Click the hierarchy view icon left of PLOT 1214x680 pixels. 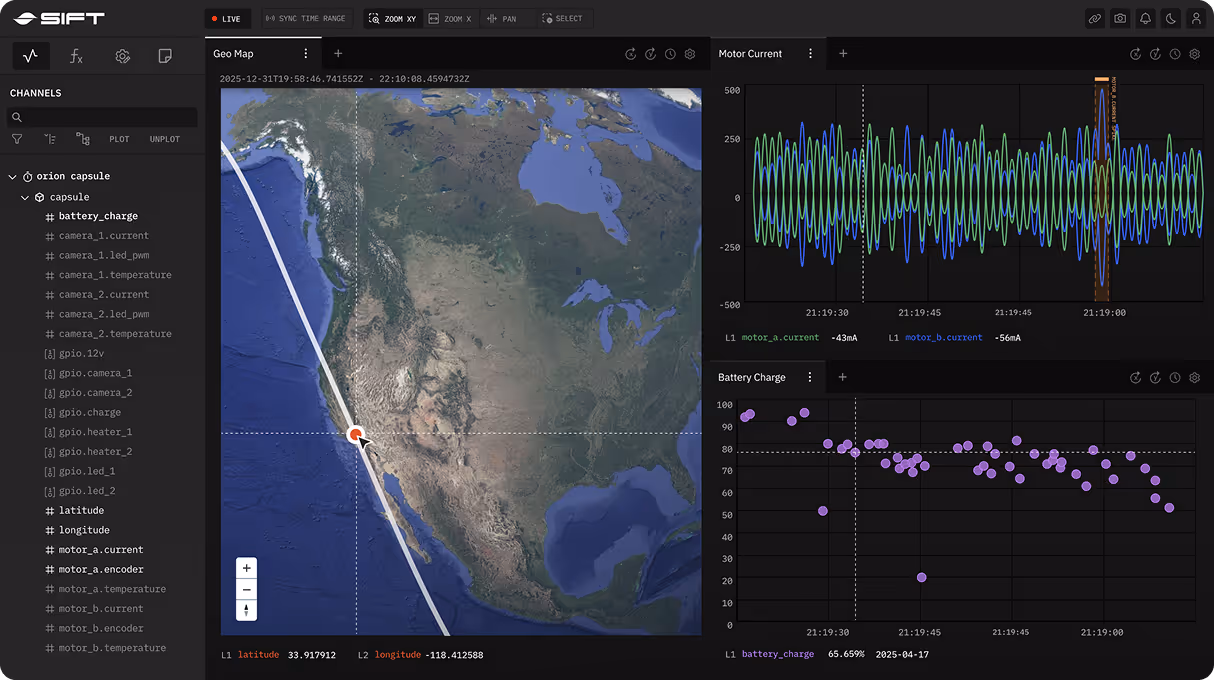[x=83, y=139]
